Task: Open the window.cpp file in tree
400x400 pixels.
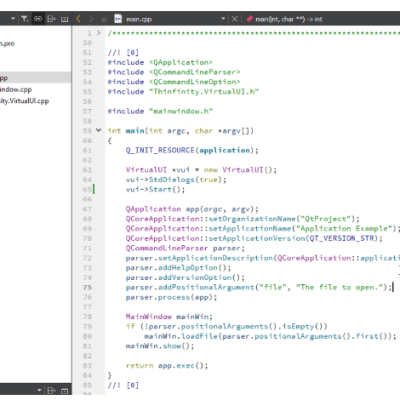Action: coord(16,89)
